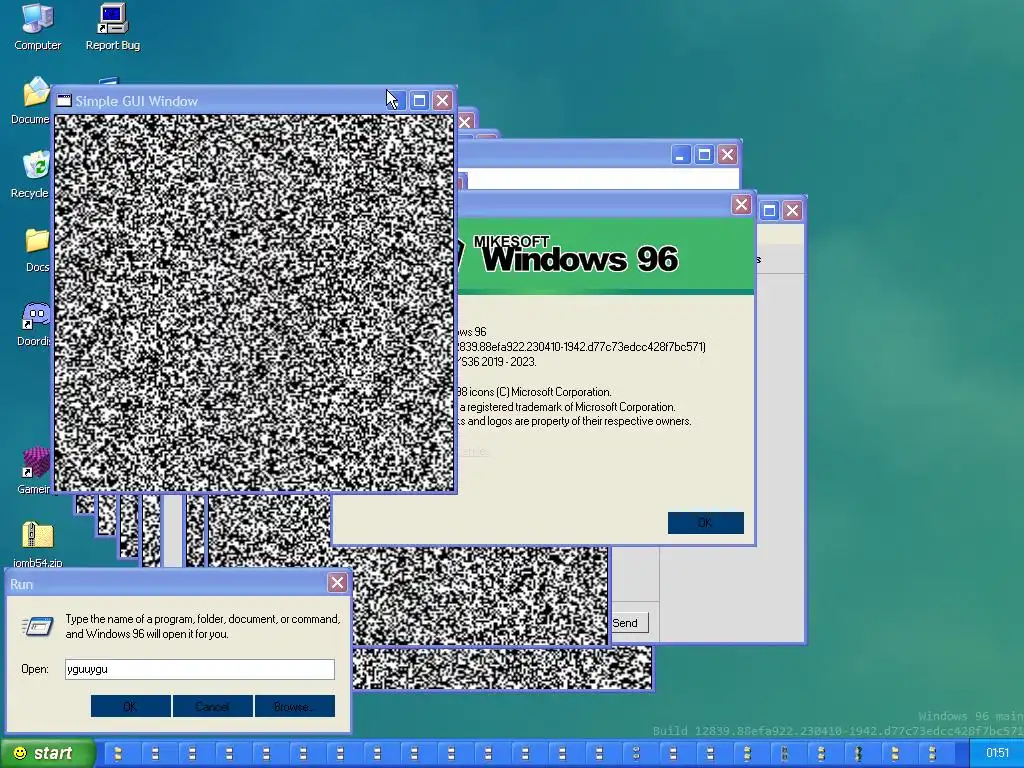The height and width of the screenshot is (768, 1024).
Task: Click the Simple GUI Window title bar icon
Action: pyautogui.click(x=63, y=101)
